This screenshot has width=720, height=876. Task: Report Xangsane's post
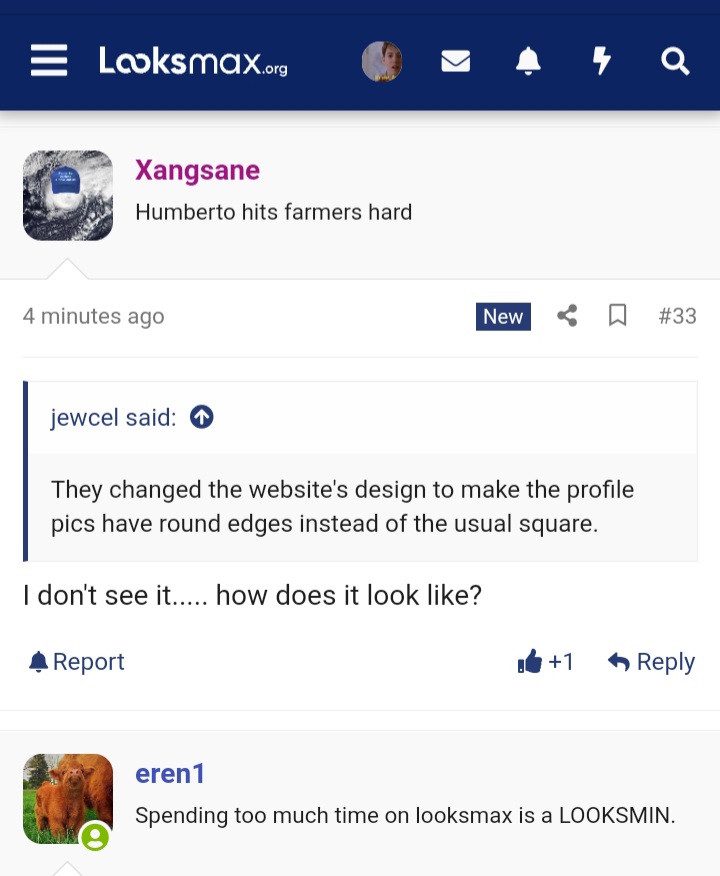pyautogui.click(x=75, y=661)
